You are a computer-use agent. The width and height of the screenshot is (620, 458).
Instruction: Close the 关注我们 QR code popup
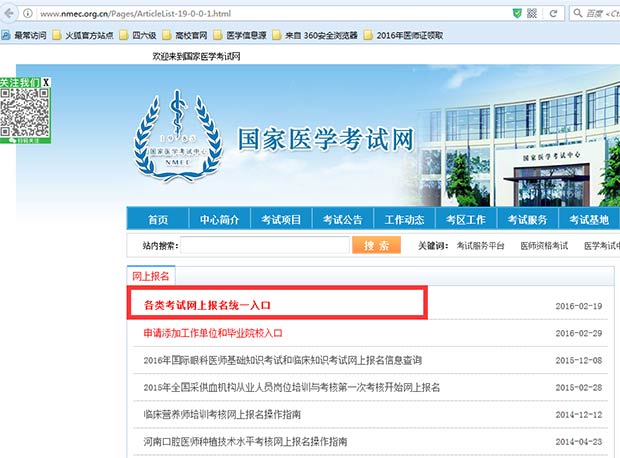coord(46,81)
